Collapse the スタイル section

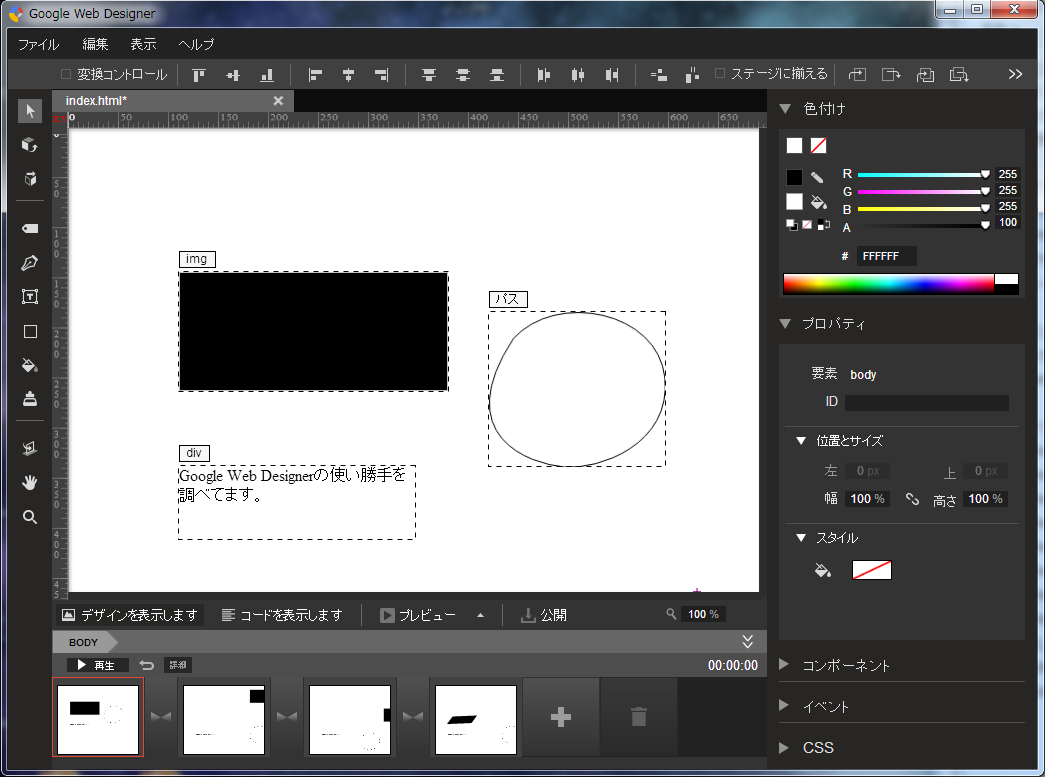coord(801,538)
